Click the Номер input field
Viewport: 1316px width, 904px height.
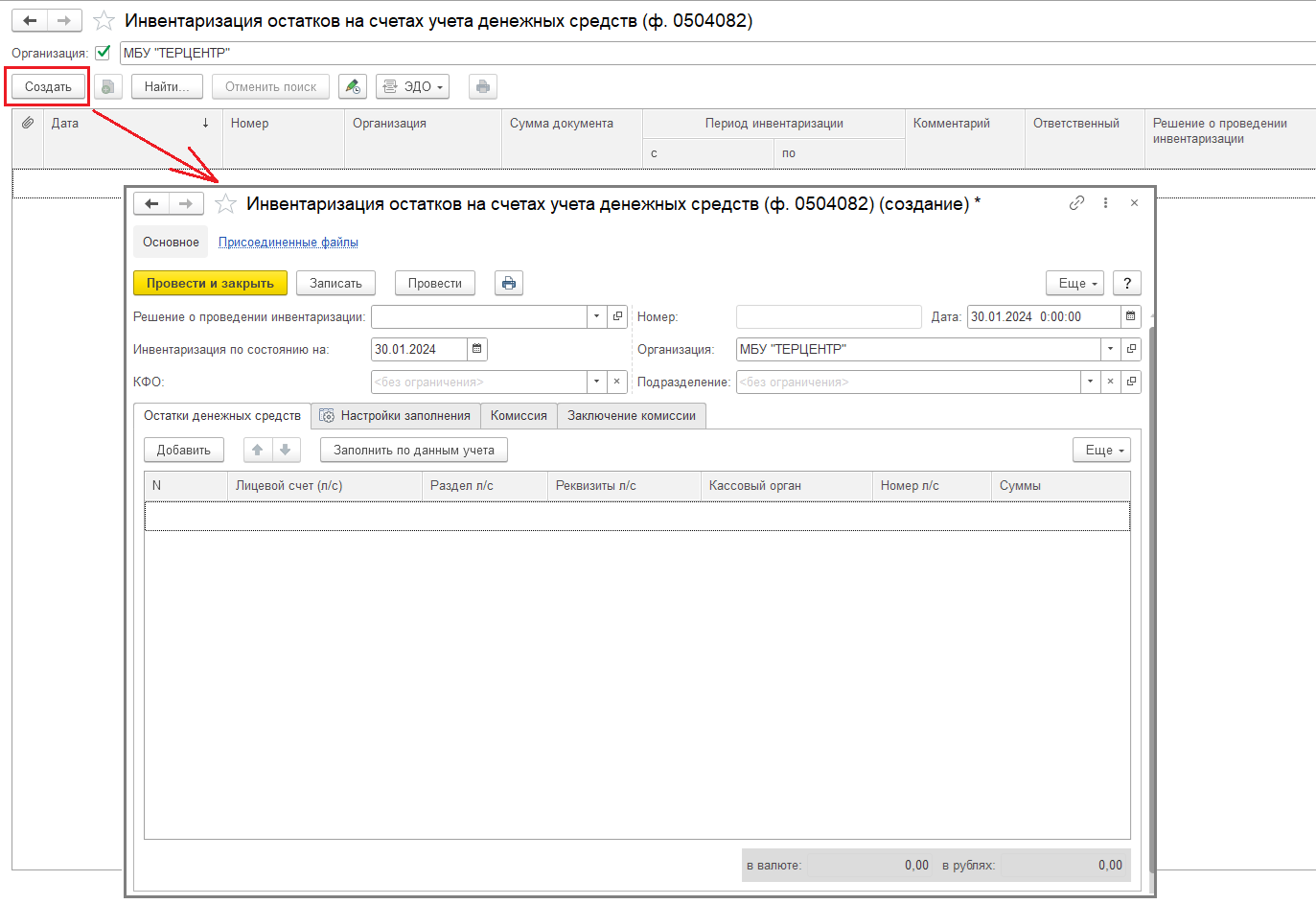pyautogui.click(x=828, y=316)
